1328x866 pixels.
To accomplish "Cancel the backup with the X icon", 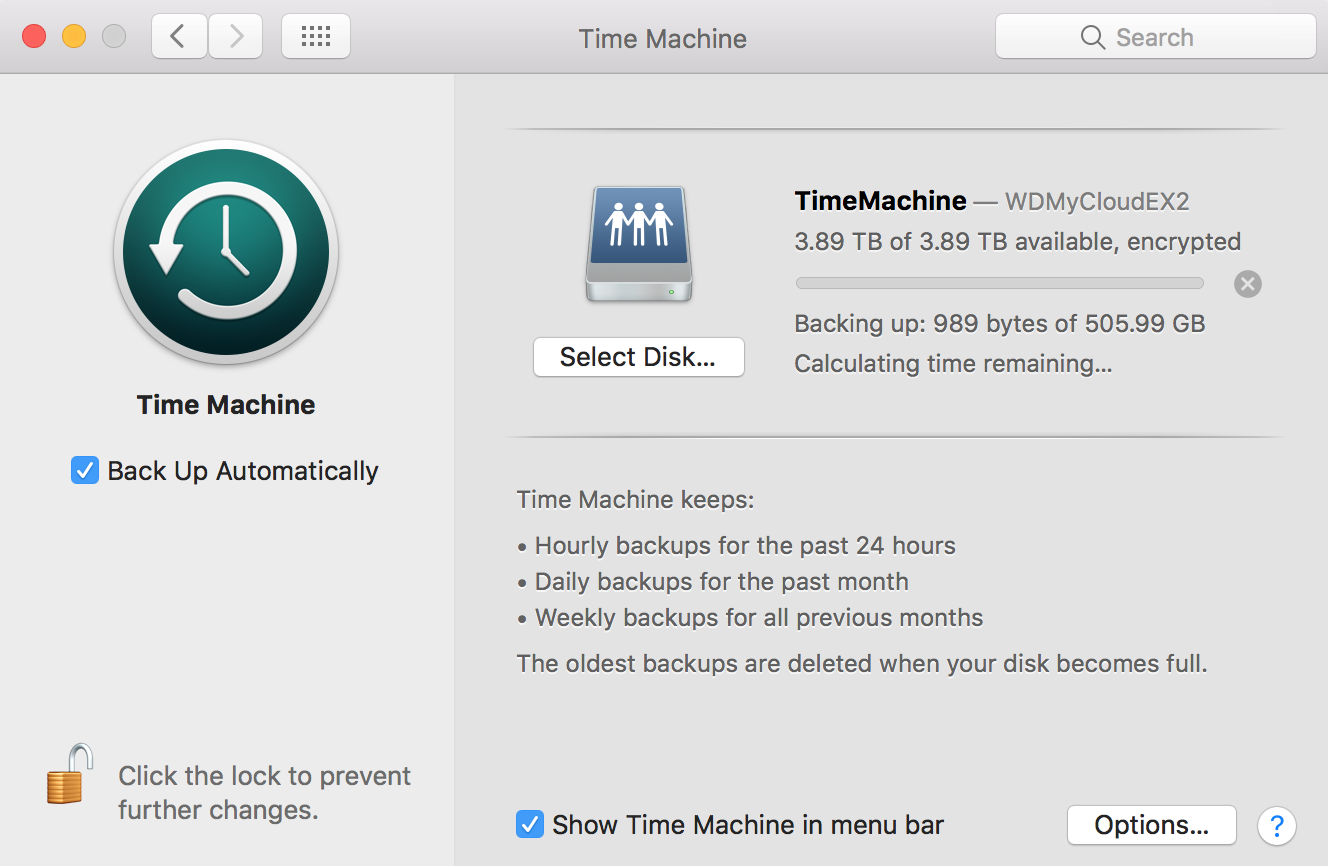I will click(x=1247, y=284).
